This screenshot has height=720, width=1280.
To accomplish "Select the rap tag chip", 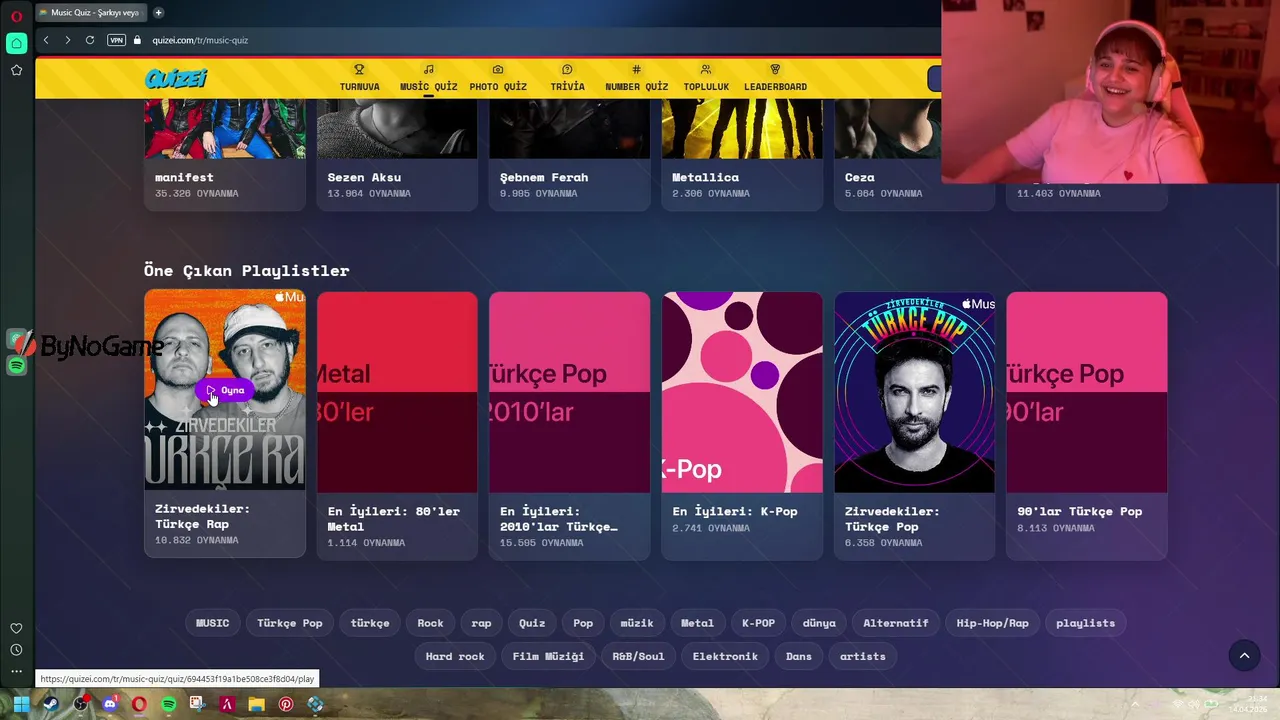I will [482, 623].
